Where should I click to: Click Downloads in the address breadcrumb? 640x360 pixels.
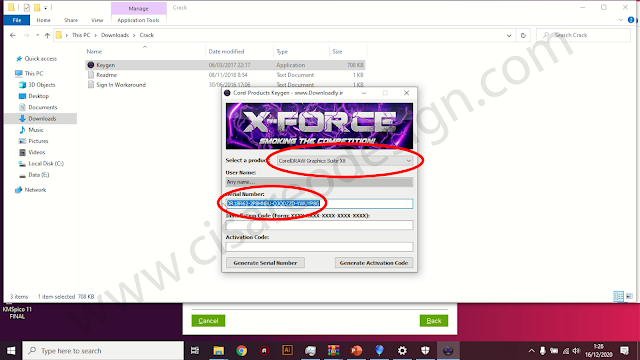click(115, 35)
